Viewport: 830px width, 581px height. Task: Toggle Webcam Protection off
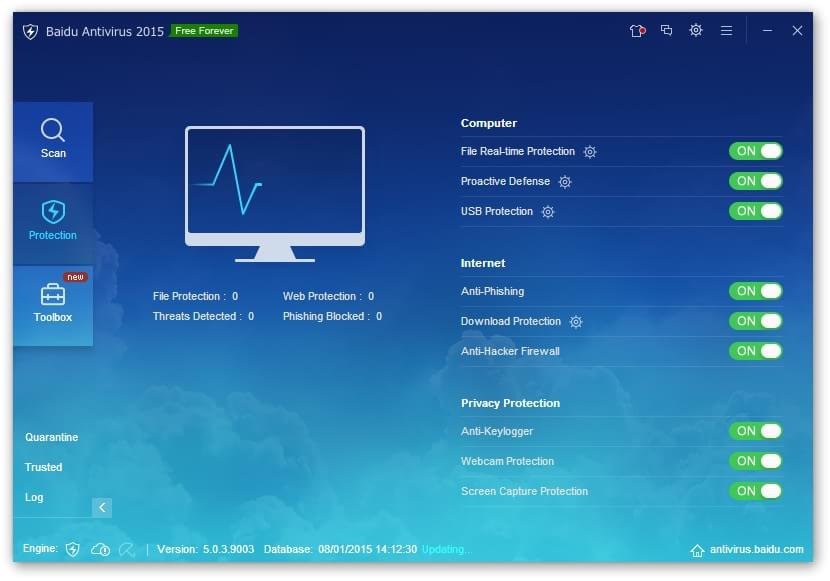coord(755,461)
